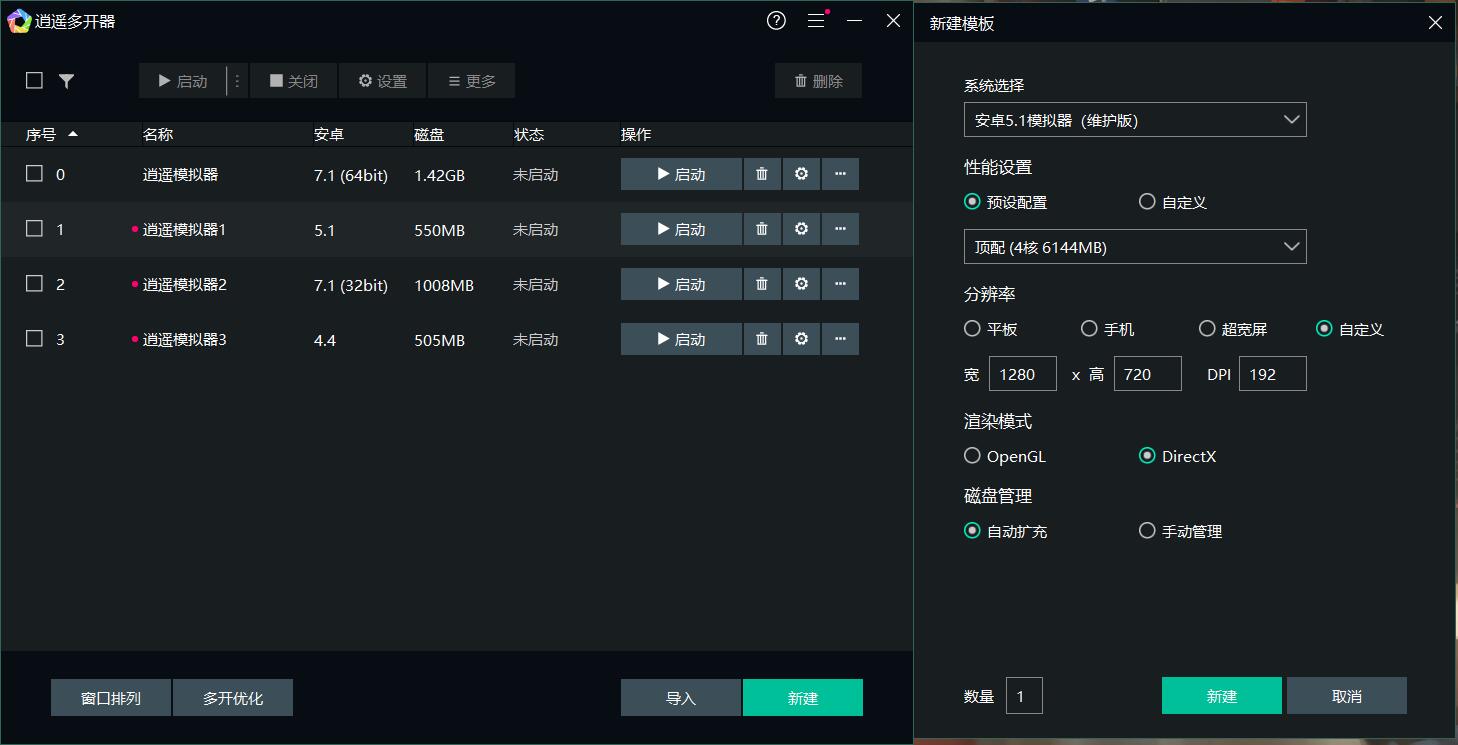Select DirectX render mode
This screenshot has height=745, width=1458.
tap(1147, 456)
